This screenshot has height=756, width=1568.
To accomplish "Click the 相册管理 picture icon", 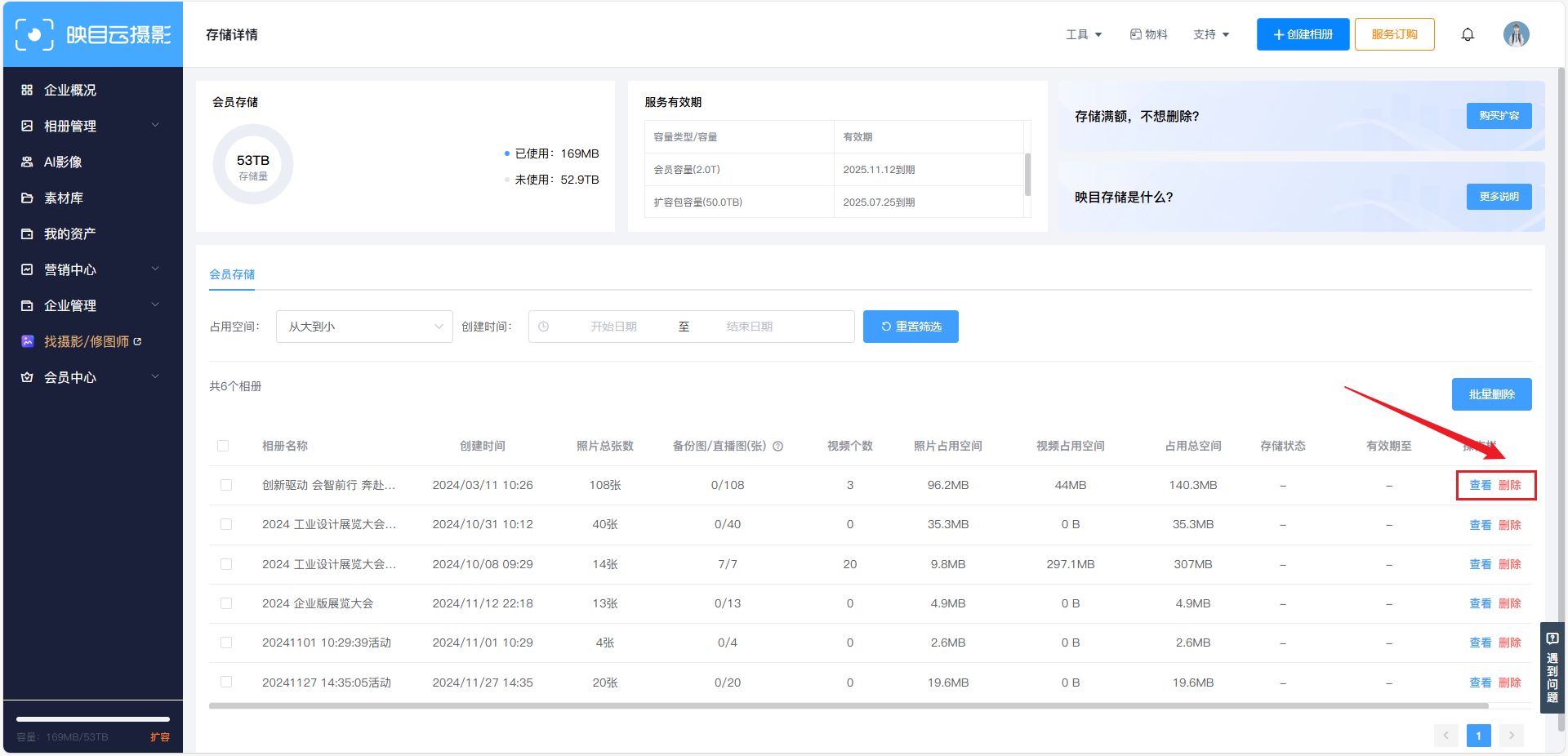I will [x=27, y=126].
